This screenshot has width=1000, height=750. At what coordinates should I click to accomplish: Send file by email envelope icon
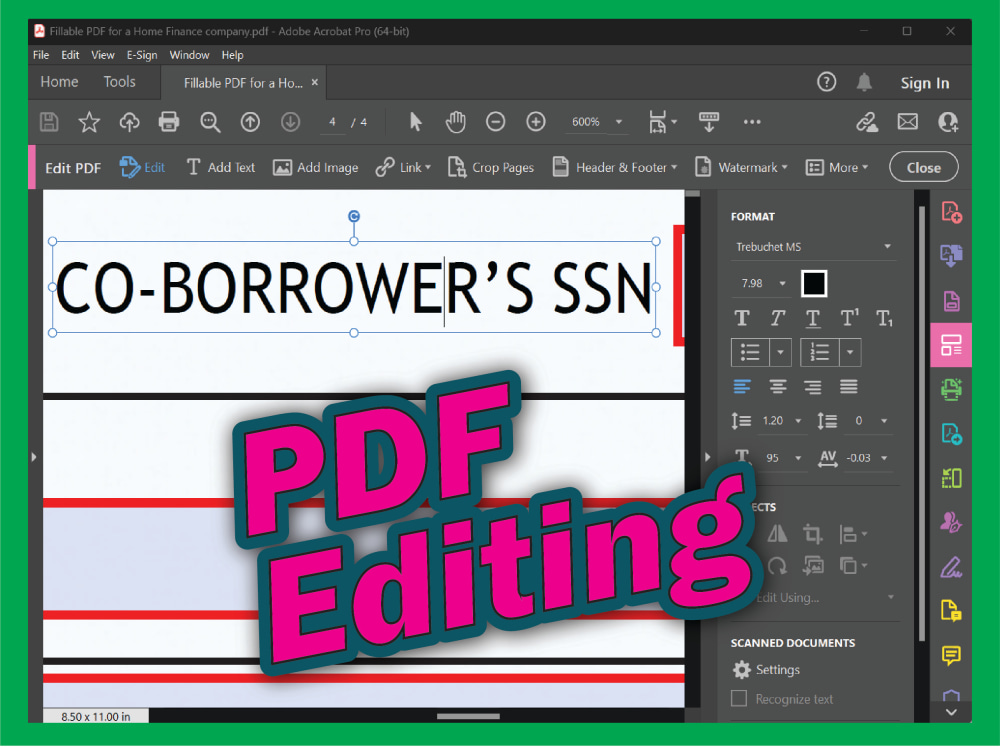point(908,122)
